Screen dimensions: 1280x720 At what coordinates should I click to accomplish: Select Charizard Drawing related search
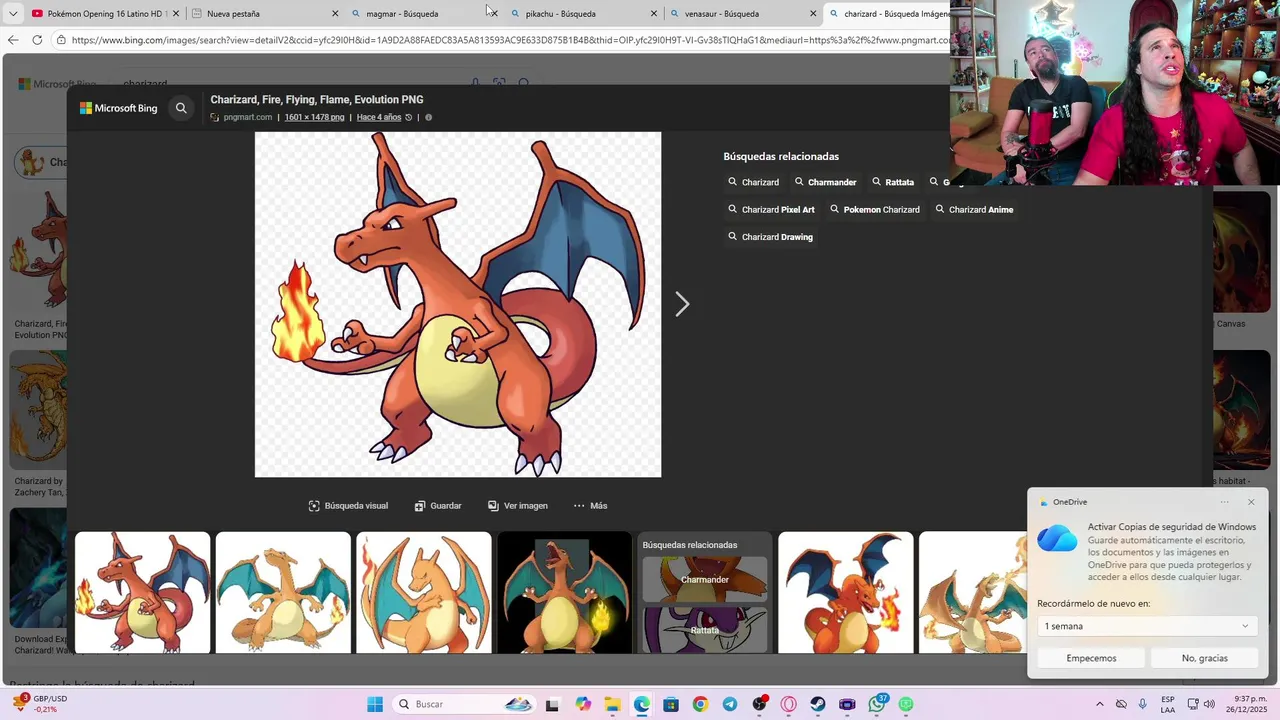click(x=770, y=237)
